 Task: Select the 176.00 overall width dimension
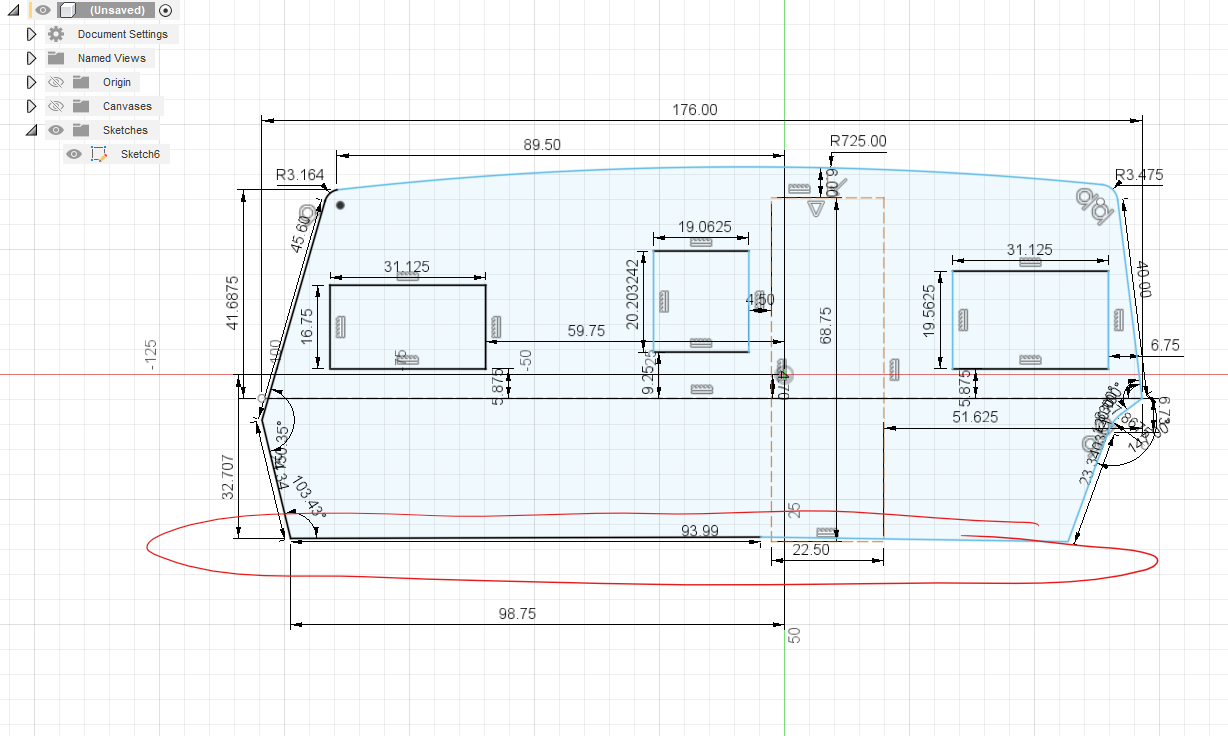694,110
